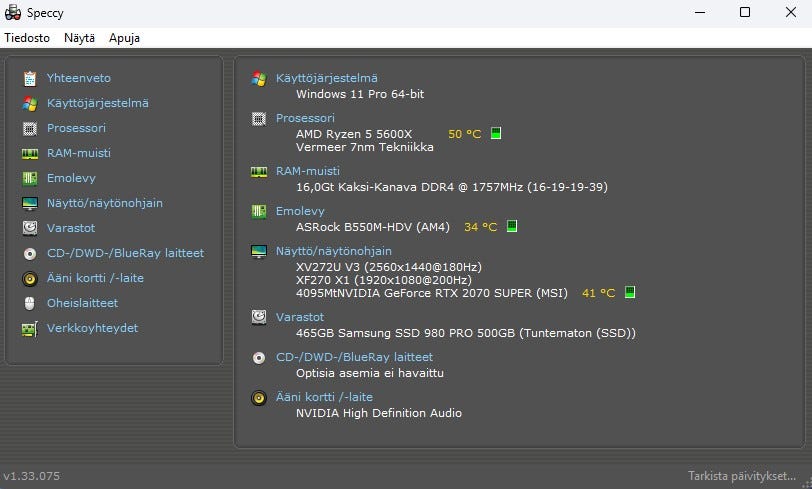Click the XV272U V3 monitor line
Image resolution: width=812 pixels, height=489 pixels.
[389, 266]
